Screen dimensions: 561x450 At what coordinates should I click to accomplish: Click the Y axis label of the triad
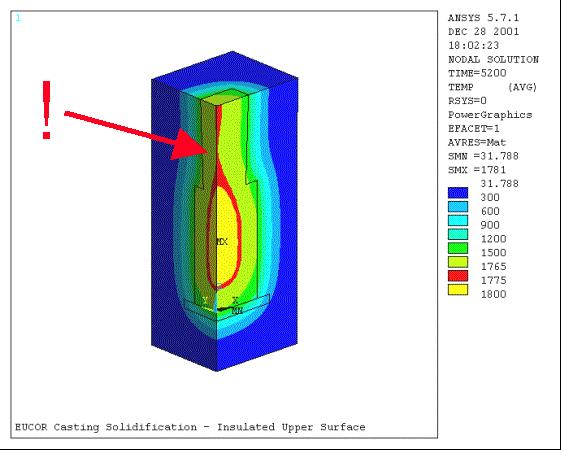click(x=205, y=300)
